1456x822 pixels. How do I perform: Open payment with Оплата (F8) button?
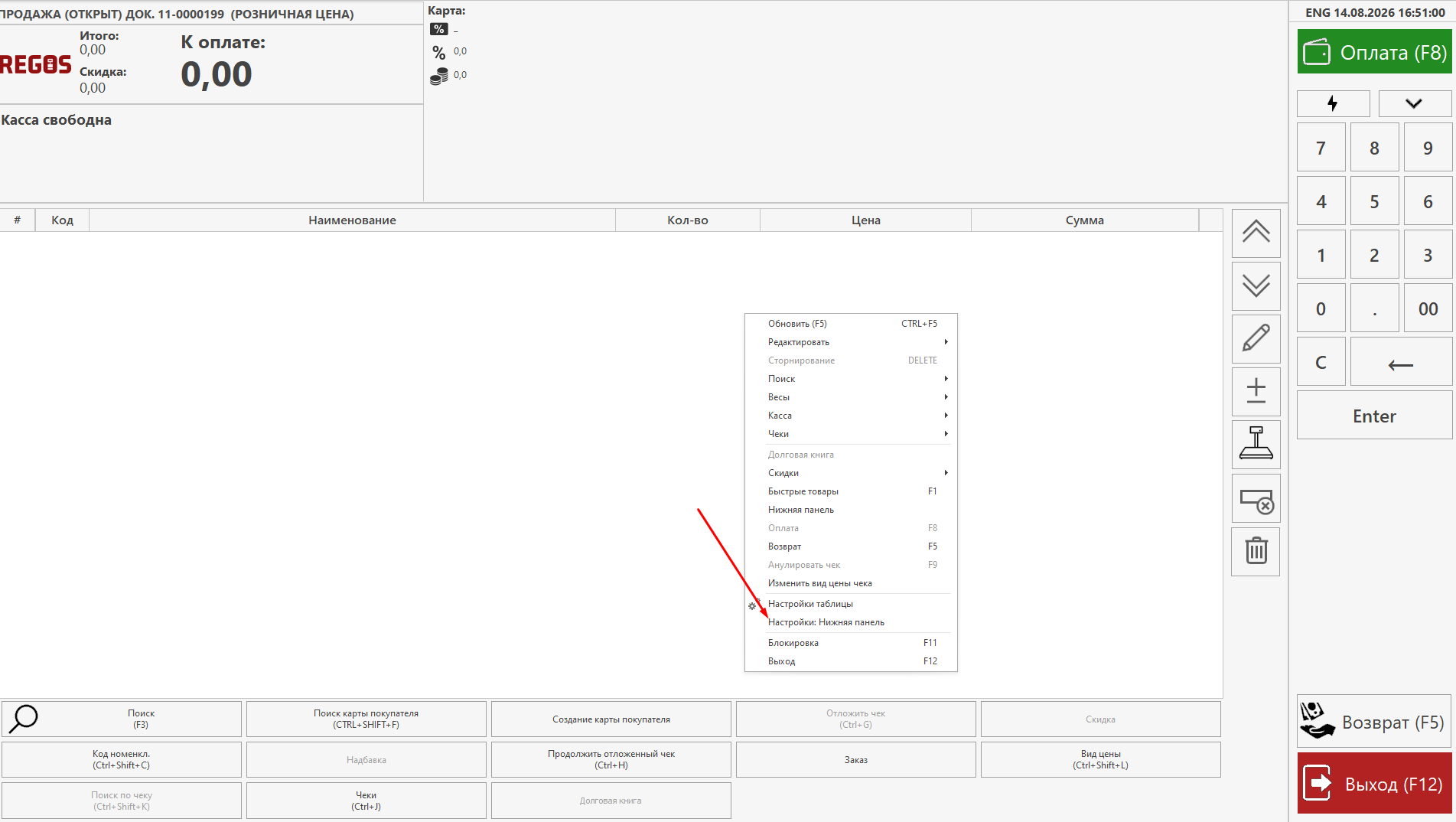tap(1374, 52)
